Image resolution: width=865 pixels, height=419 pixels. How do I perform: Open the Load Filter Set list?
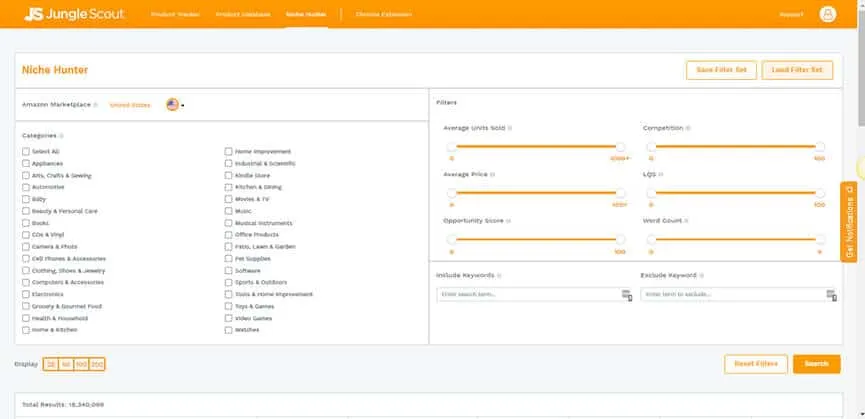click(797, 70)
